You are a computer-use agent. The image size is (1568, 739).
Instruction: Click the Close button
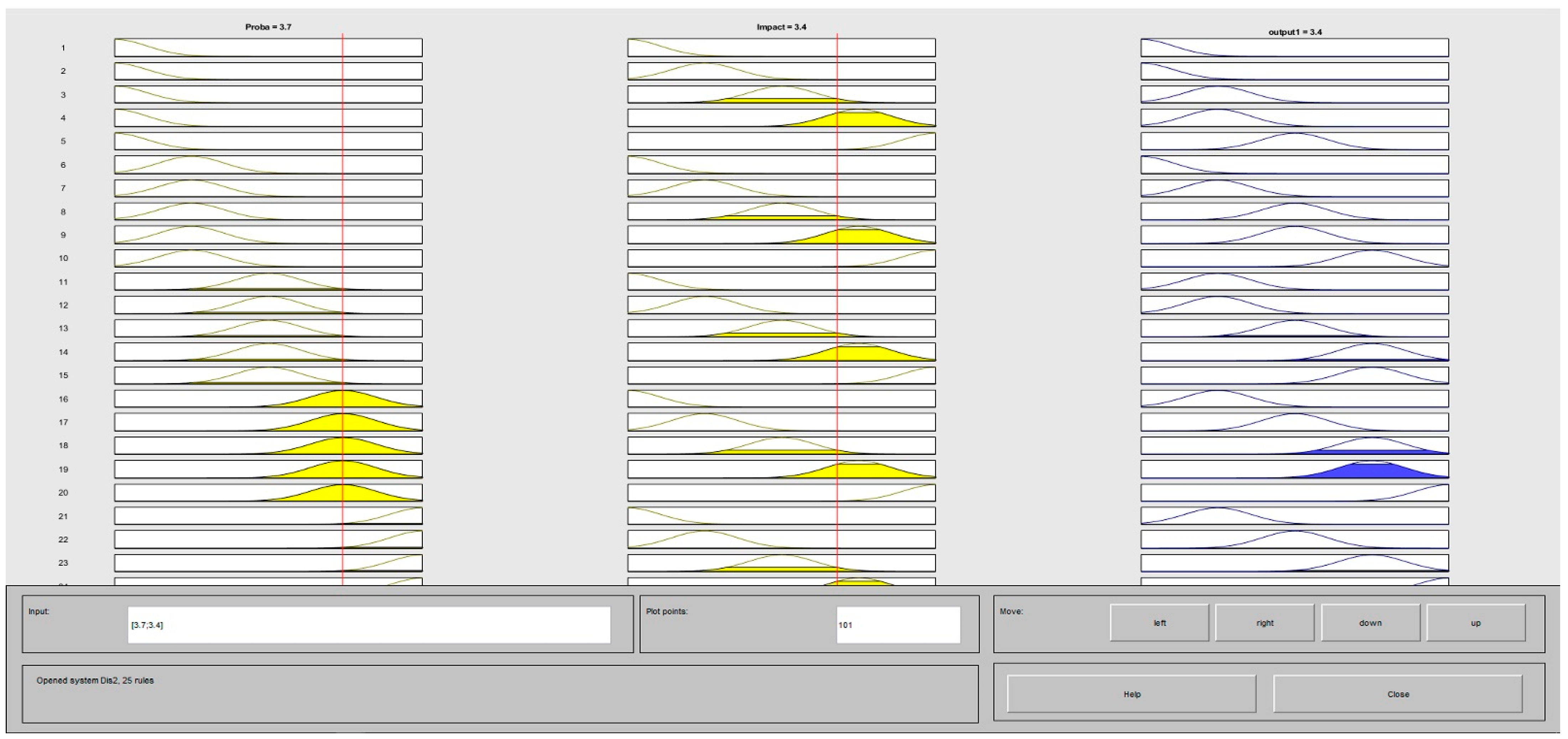point(1398,694)
